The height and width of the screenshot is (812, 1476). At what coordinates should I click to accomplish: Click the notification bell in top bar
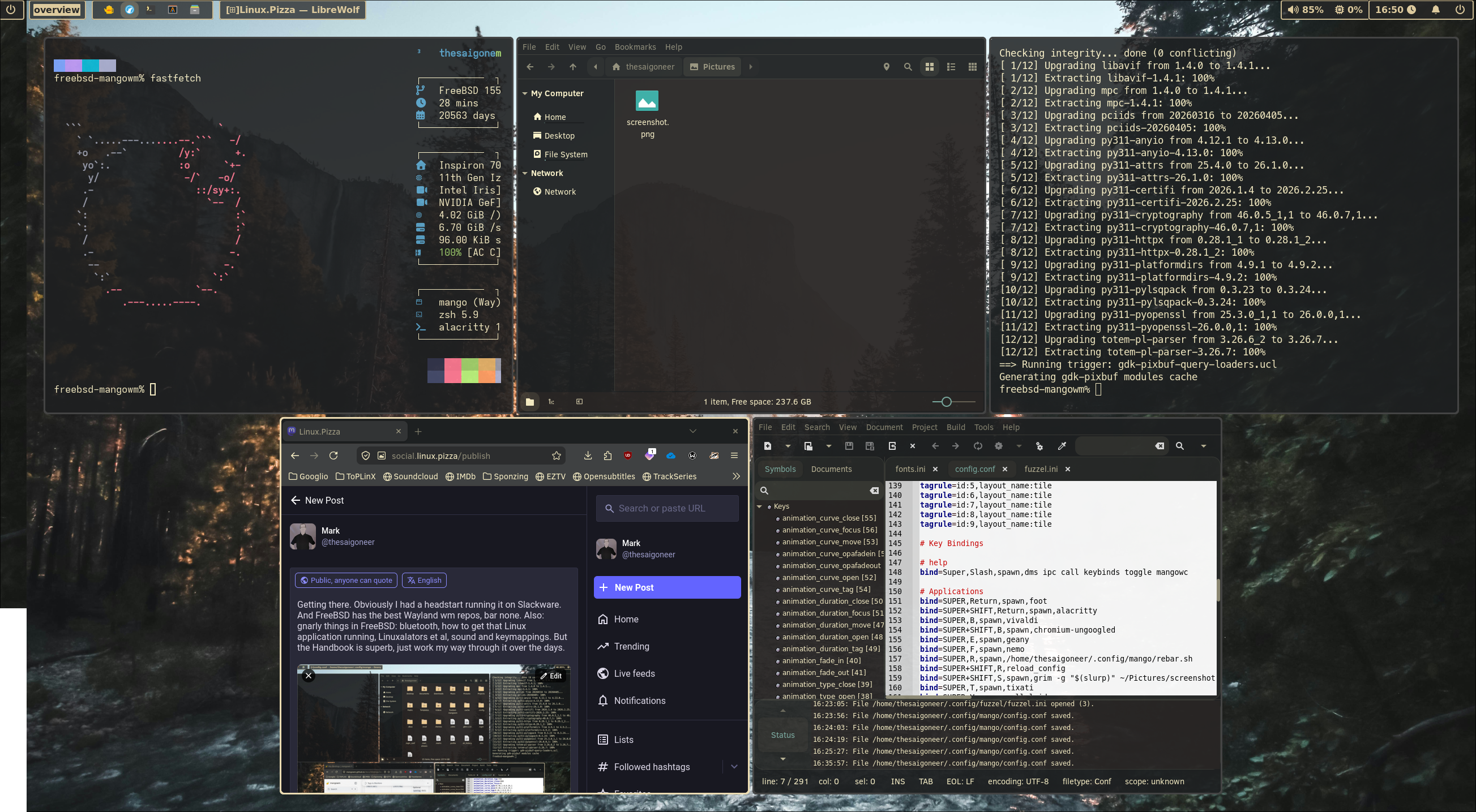pos(1435,10)
